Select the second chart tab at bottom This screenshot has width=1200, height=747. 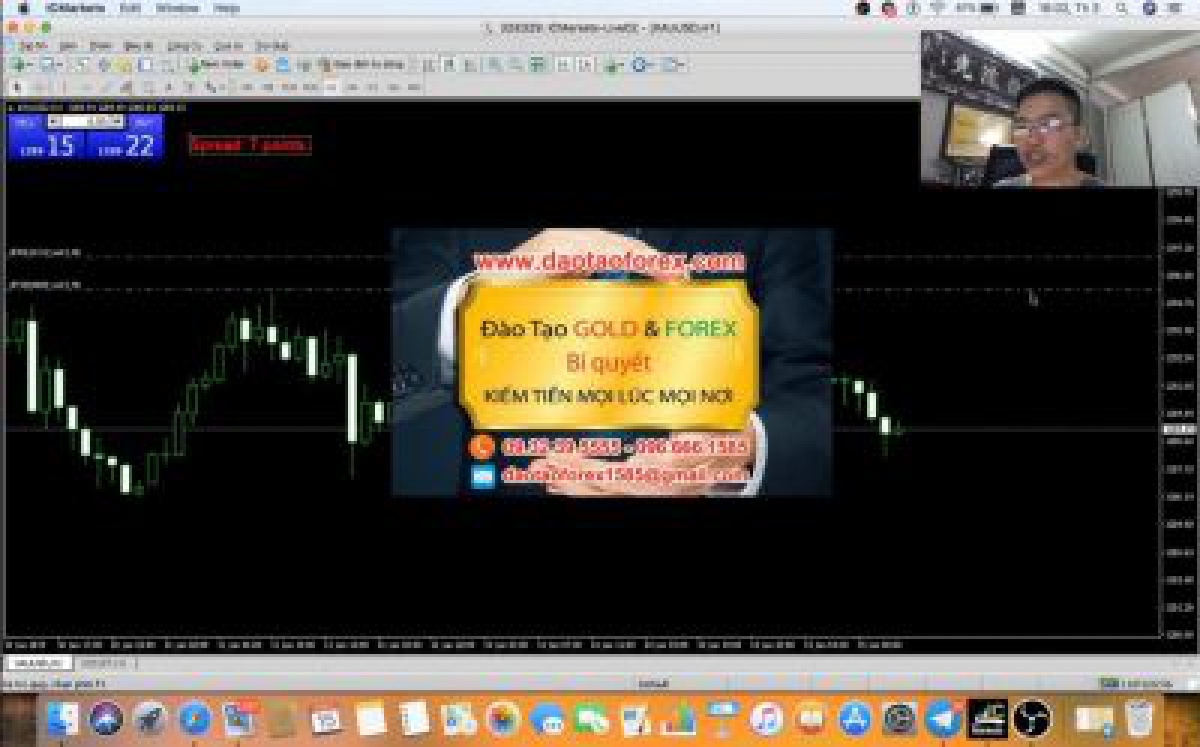point(104,663)
